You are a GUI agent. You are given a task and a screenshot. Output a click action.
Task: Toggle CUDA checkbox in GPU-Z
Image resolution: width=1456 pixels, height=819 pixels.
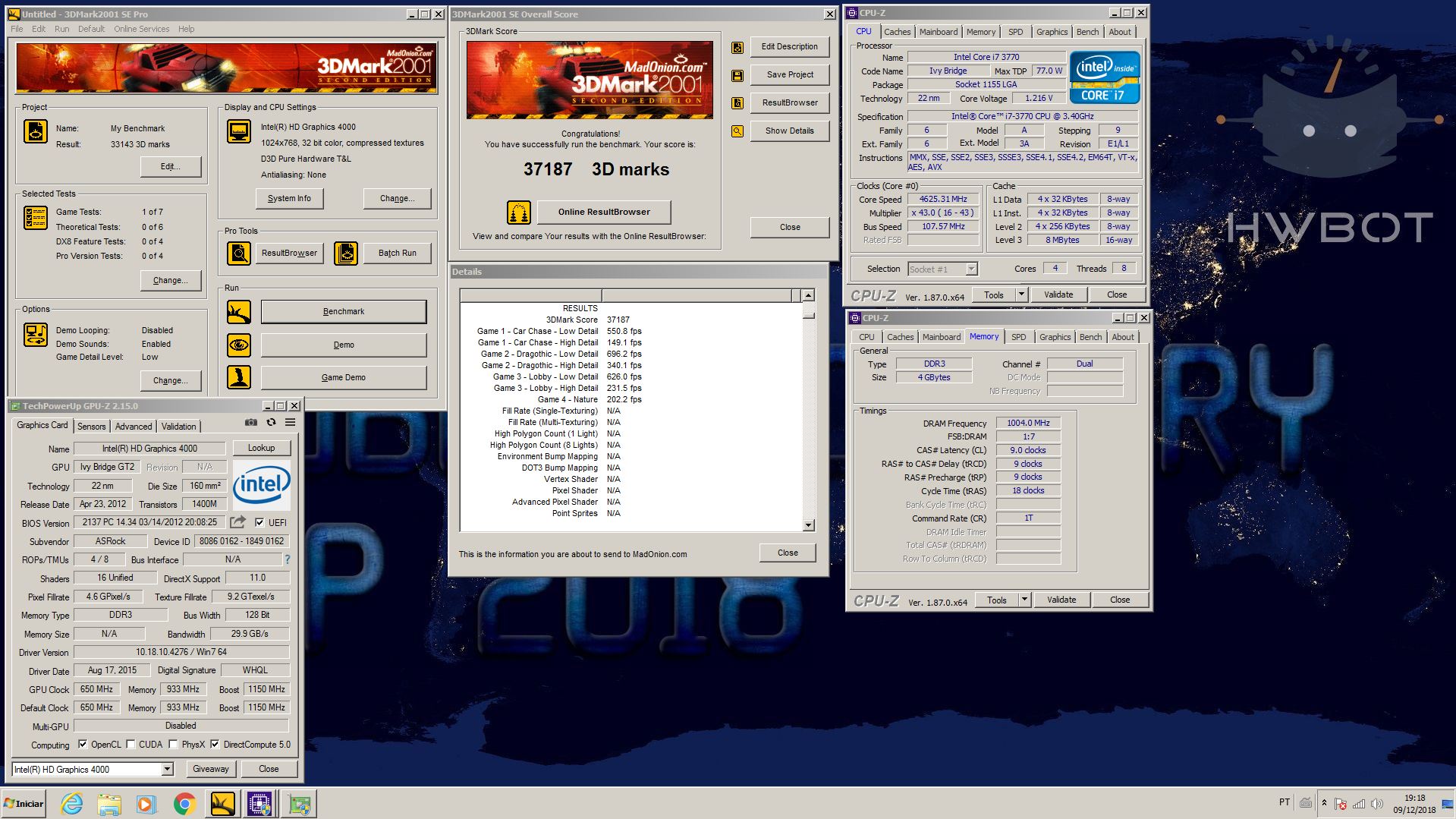tap(131, 744)
